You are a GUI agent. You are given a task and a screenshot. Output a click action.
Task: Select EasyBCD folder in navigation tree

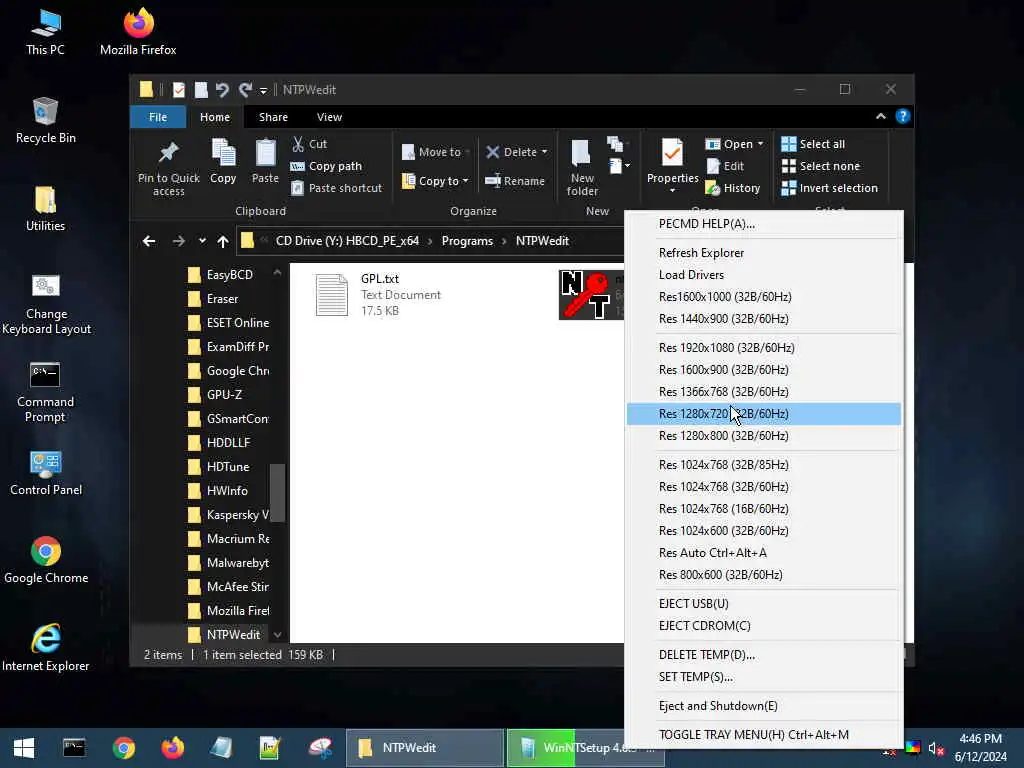click(229, 275)
